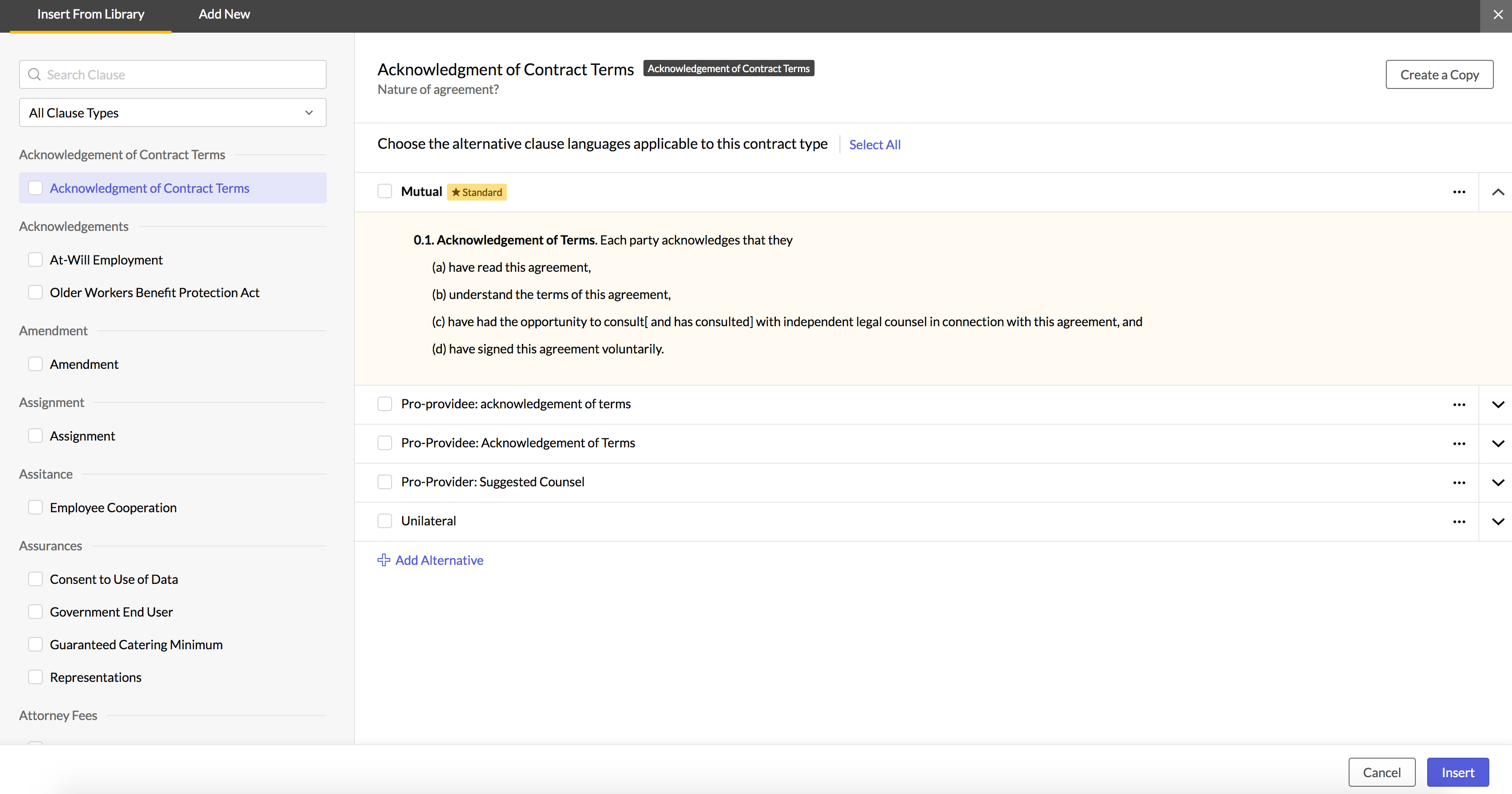
Task: Select the Insert From Library tab
Action: coord(90,14)
